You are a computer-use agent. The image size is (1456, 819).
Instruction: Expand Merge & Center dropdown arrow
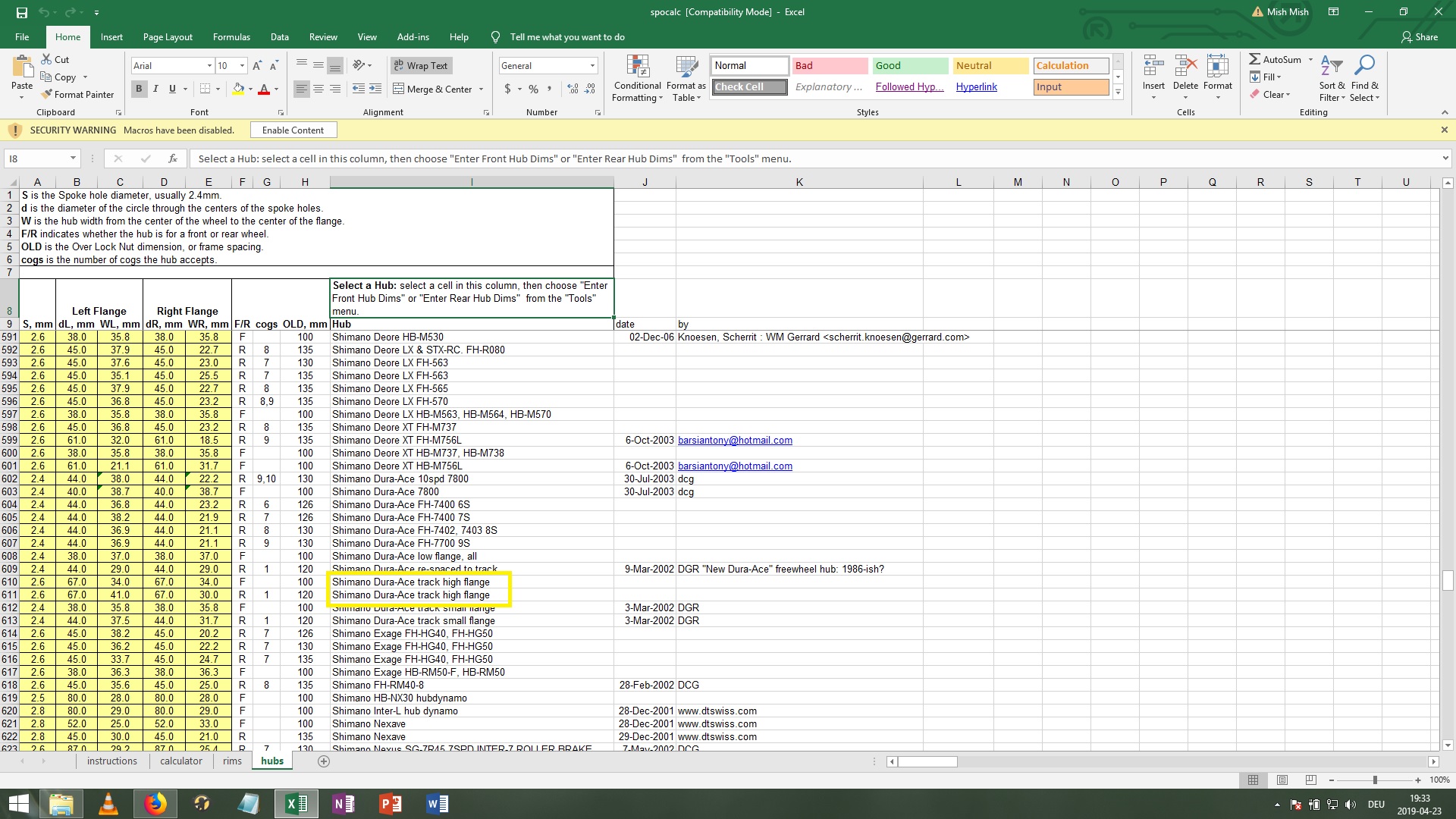pos(481,89)
